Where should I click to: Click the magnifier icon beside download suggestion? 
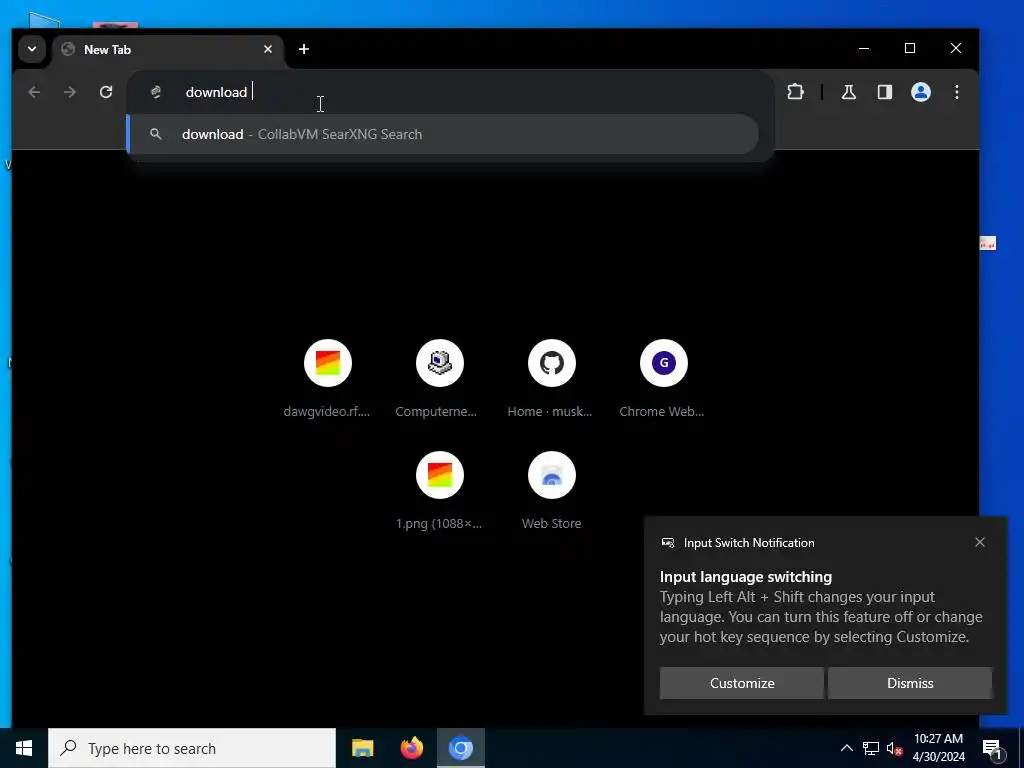pyautogui.click(x=155, y=134)
